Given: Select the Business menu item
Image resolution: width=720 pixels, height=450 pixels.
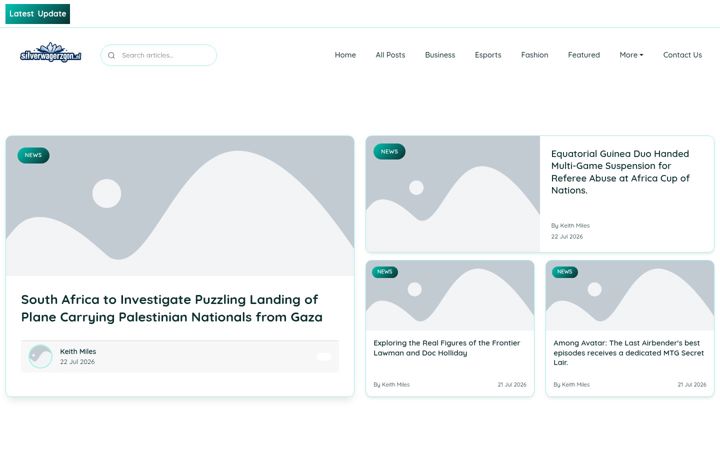Looking at the screenshot, I should click(440, 55).
